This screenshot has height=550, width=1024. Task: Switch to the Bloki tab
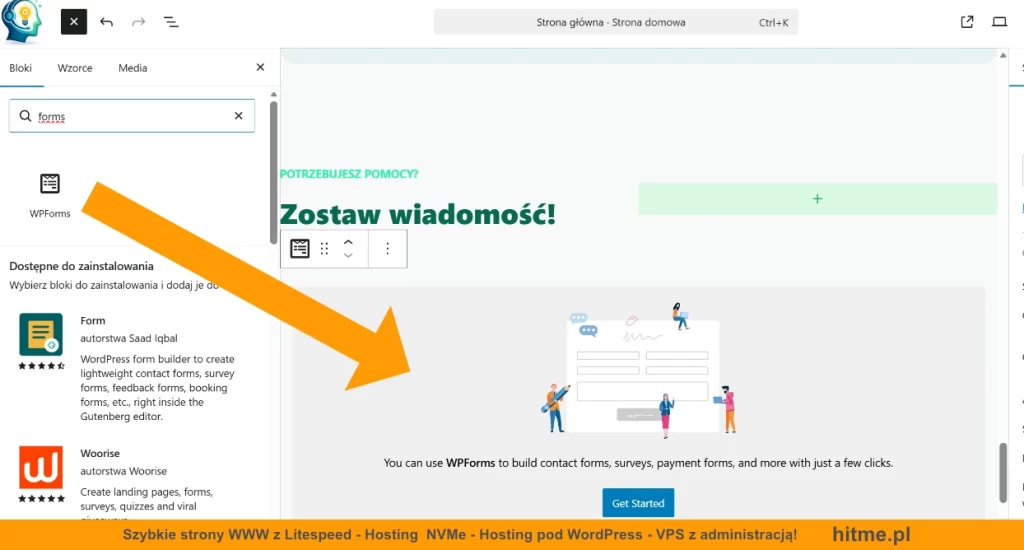click(20, 68)
